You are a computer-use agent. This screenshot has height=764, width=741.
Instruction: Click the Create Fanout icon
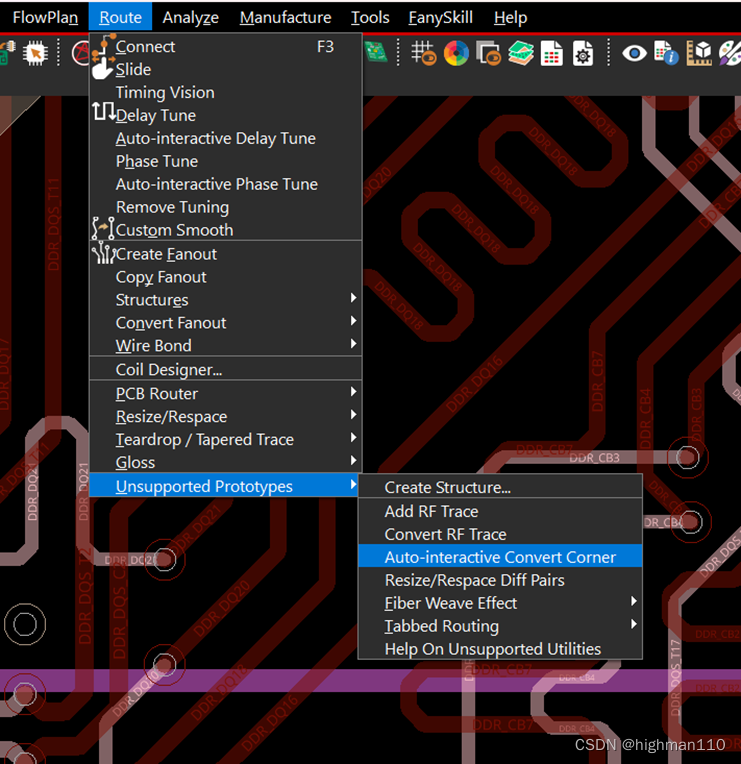(x=104, y=254)
